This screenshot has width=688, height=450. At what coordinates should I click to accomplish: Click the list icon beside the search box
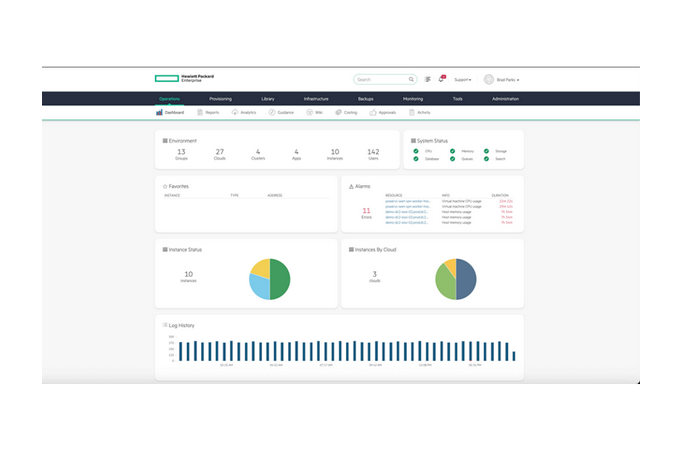428,79
